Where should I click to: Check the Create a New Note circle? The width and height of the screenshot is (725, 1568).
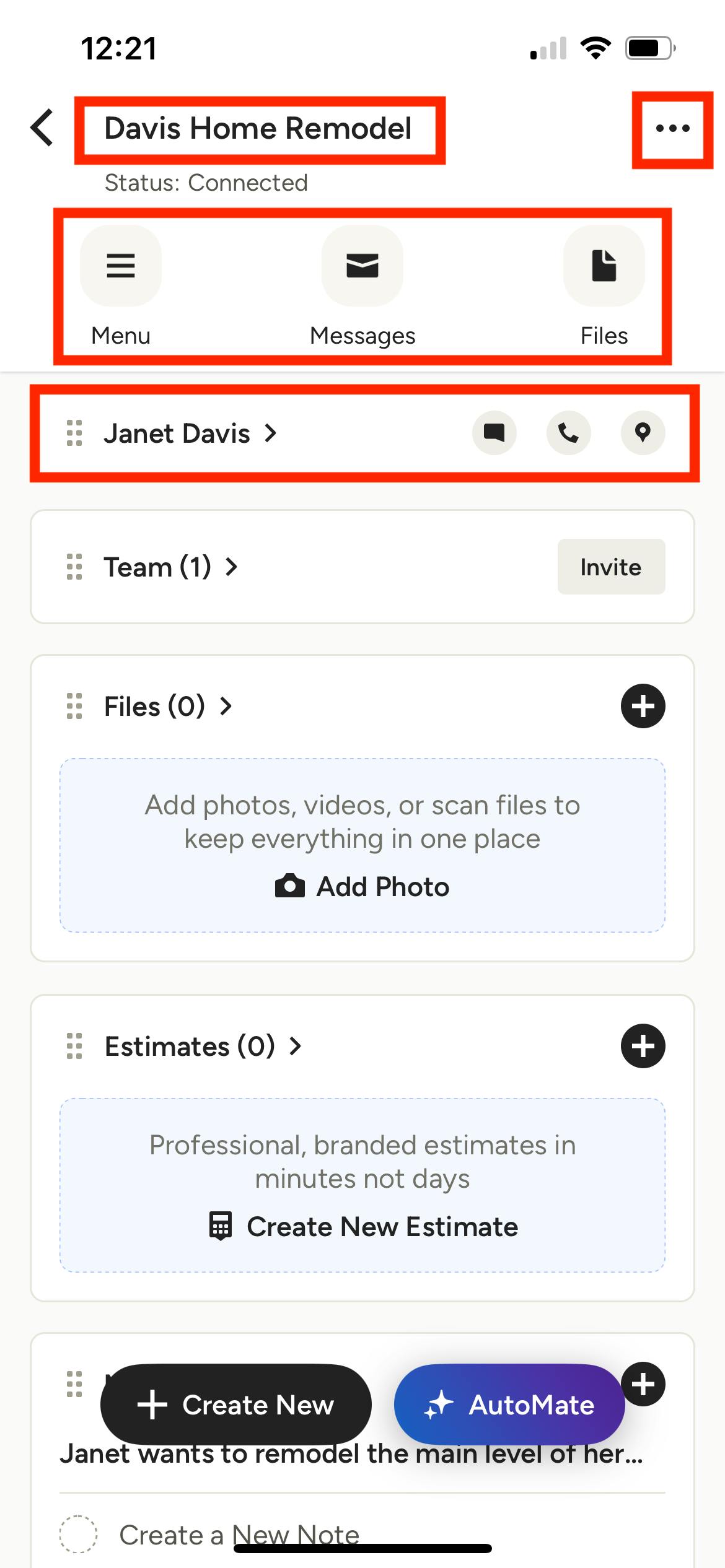tap(78, 1534)
